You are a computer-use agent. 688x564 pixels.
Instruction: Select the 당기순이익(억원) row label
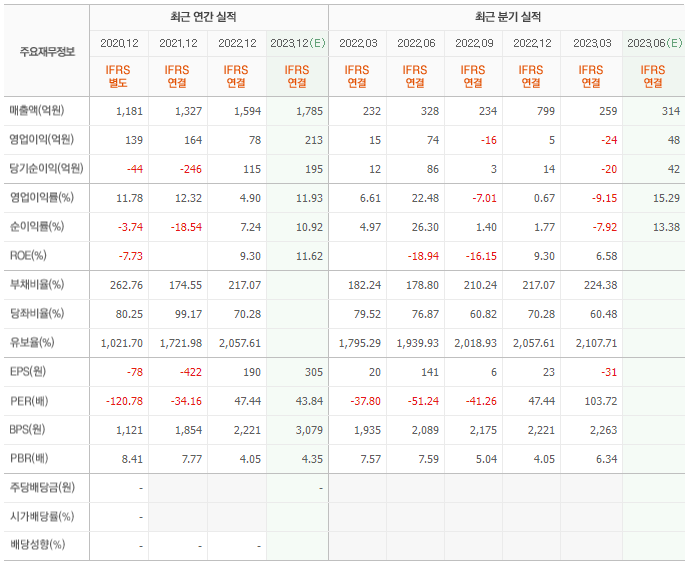pos(47,169)
